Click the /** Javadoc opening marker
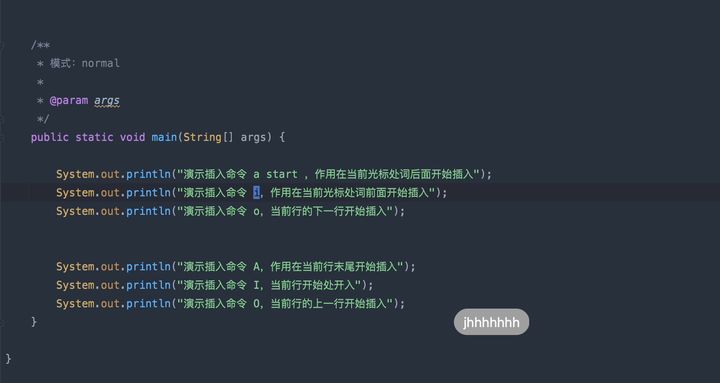Viewport: 720px width, 383px height. (x=40, y=45)
